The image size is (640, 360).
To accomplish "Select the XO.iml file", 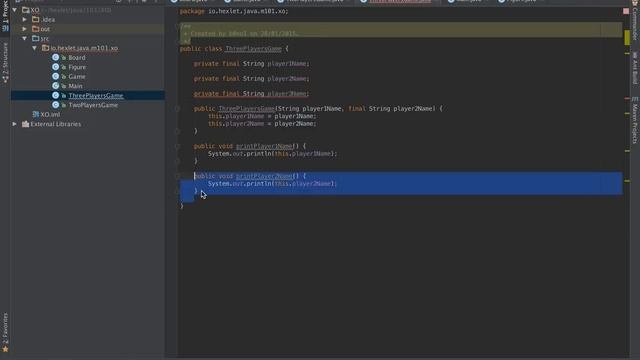I will 50,114.
